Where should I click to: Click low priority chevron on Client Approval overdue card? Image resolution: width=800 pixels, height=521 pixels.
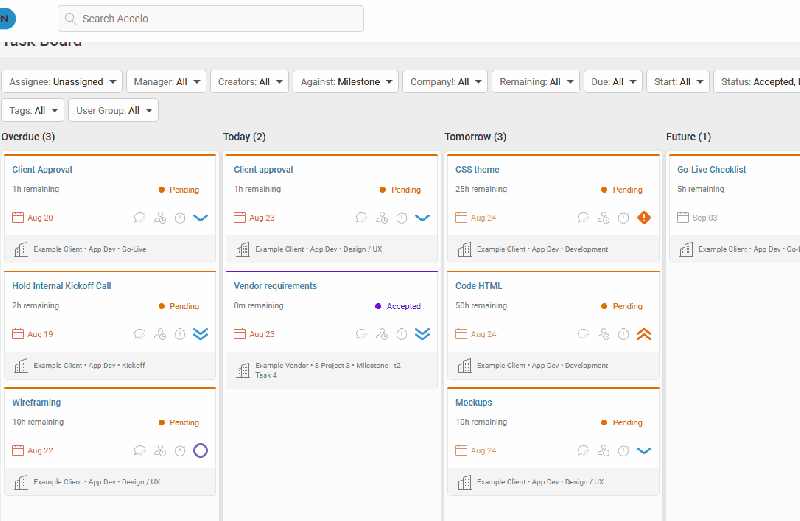(201, 218)
